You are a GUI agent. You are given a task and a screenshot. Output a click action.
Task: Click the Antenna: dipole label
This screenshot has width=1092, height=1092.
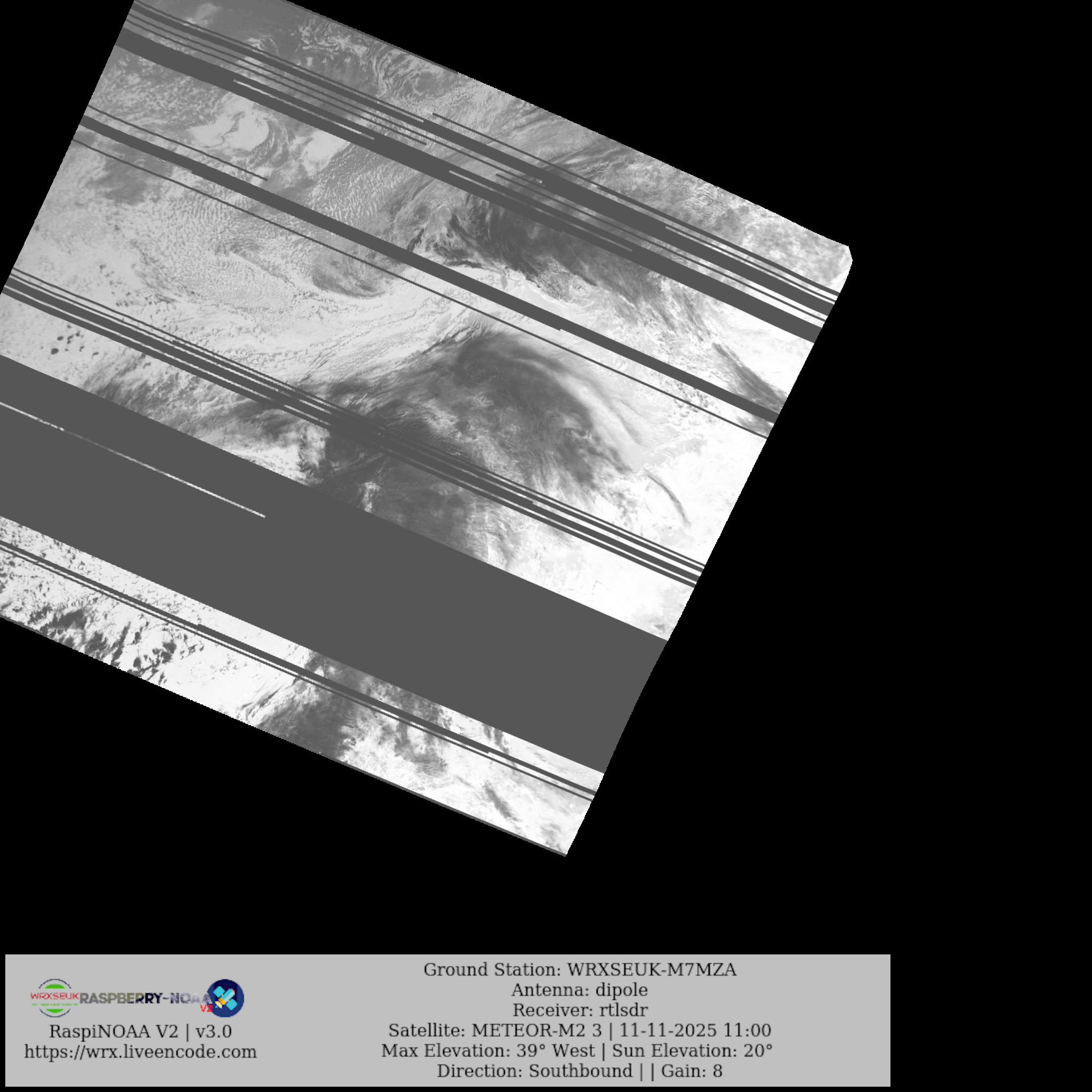(x=580, y=990)
